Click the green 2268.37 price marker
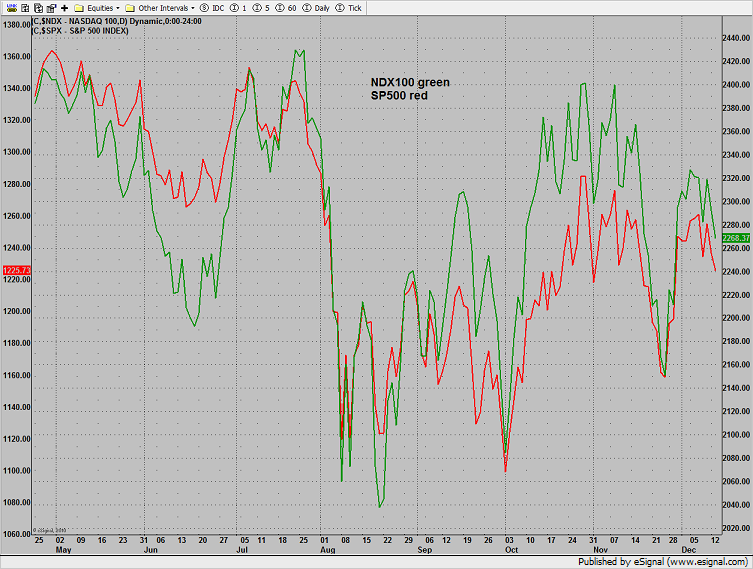The width and height of the screenshot is (753, 569). click(x=736, y=238)
